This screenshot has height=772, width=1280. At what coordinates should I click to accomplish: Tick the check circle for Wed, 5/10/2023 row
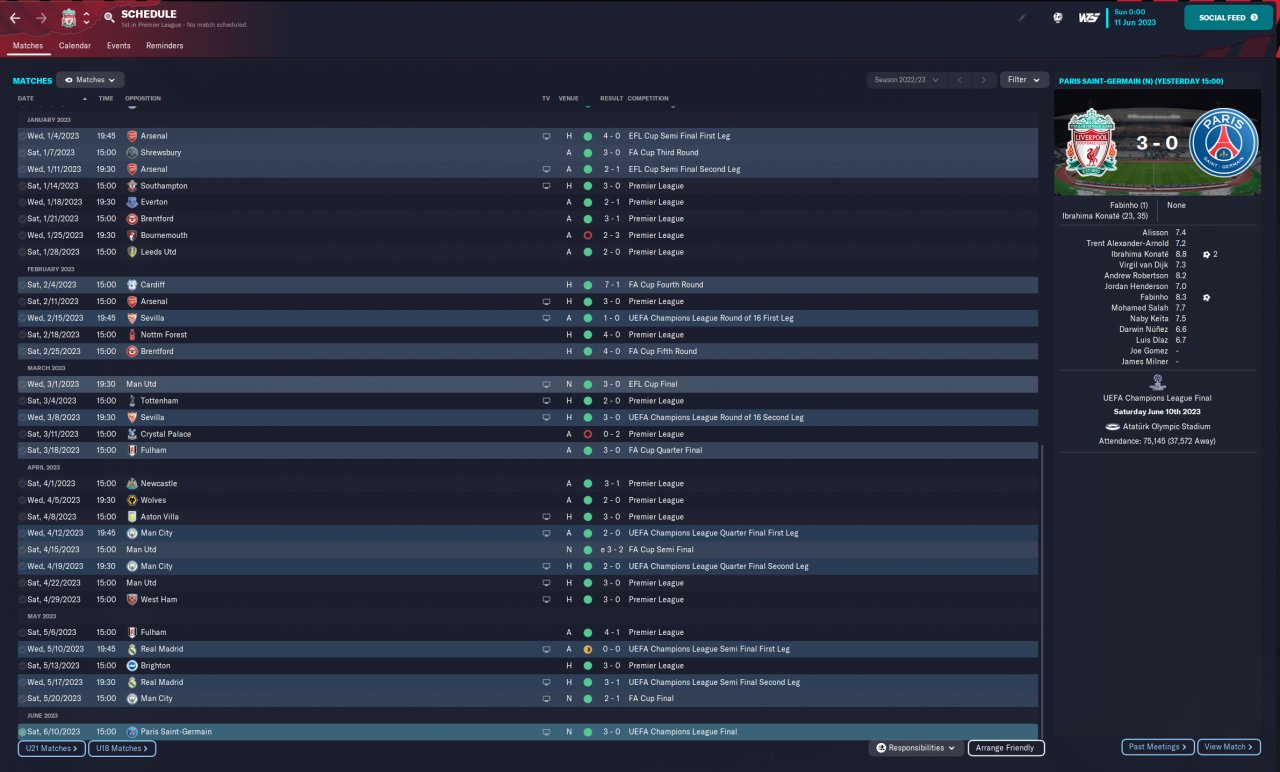23,649
